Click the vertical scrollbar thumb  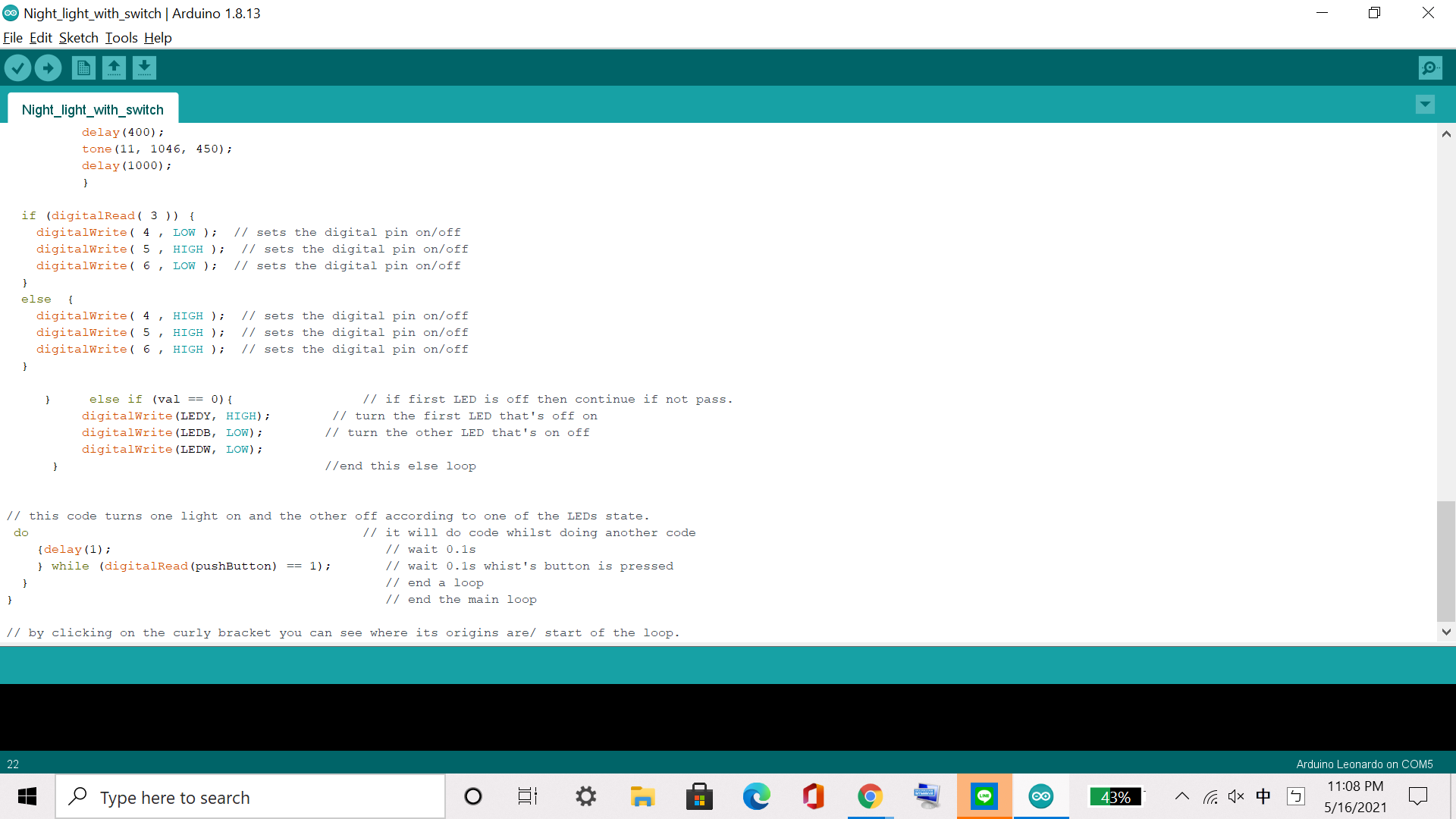1446,561
